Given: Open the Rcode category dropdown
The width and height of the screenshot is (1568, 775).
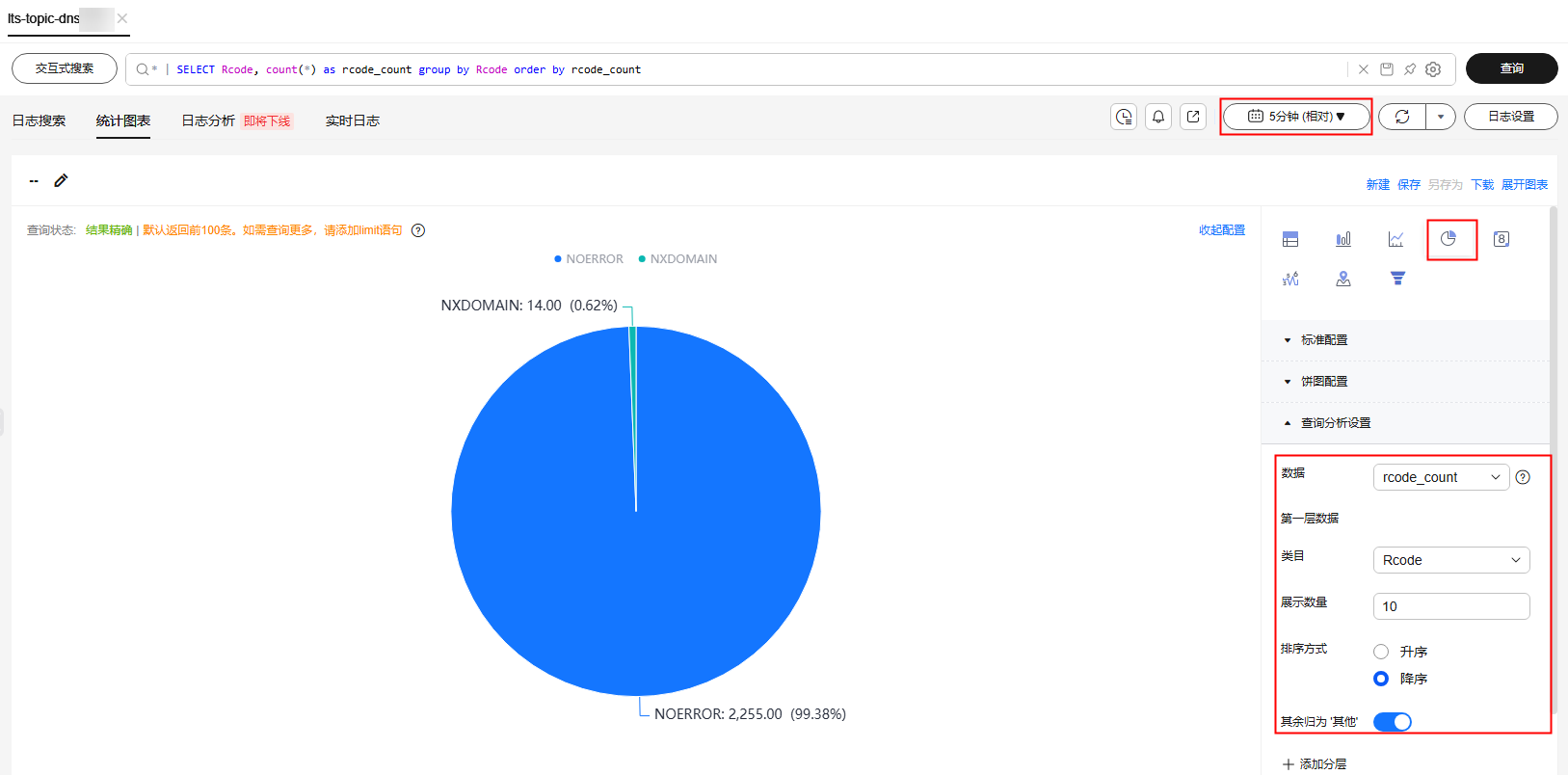Looking at the screenshot, I should (1451, 560).
